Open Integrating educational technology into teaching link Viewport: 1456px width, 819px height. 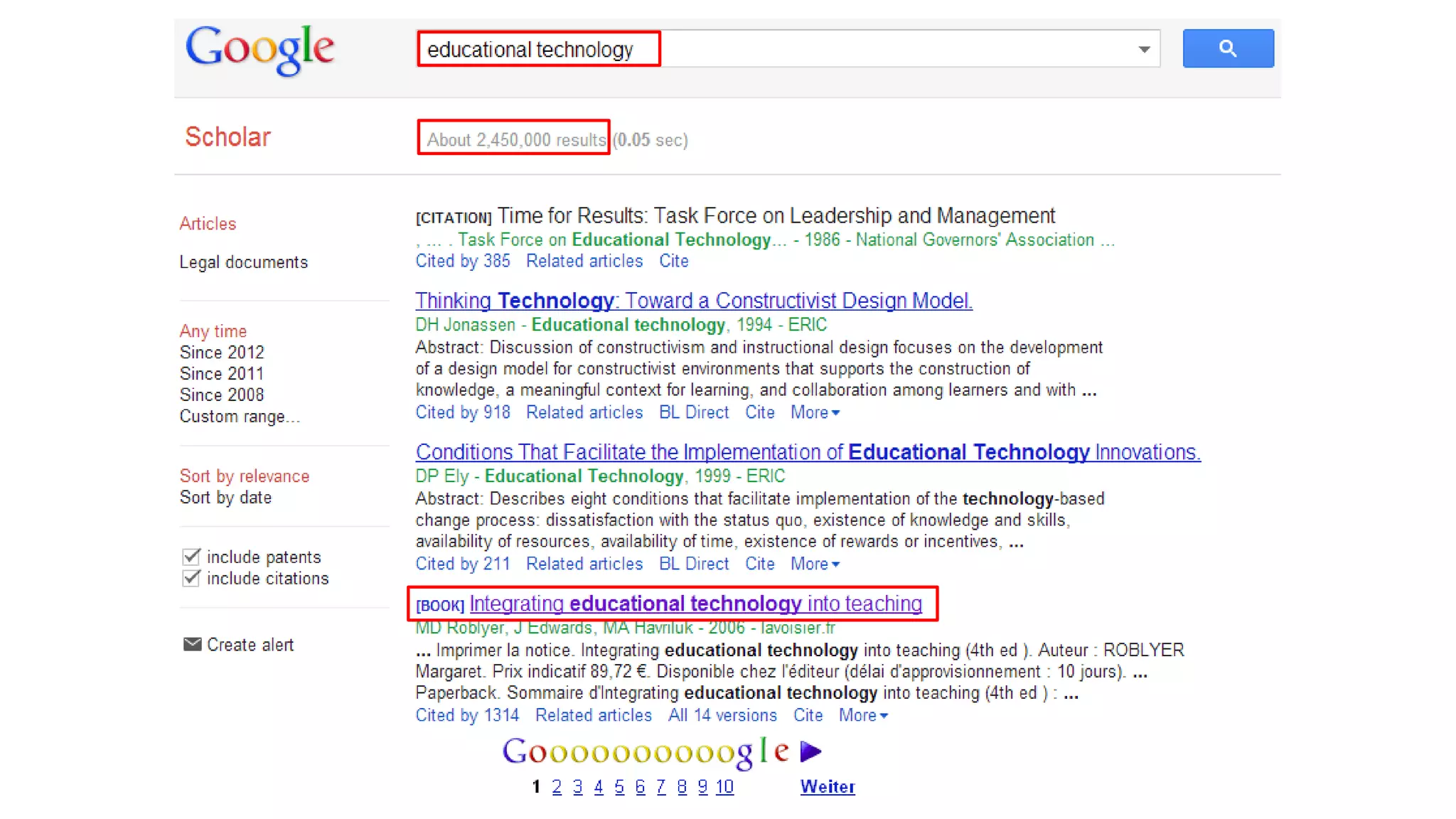tap(695, 604)
